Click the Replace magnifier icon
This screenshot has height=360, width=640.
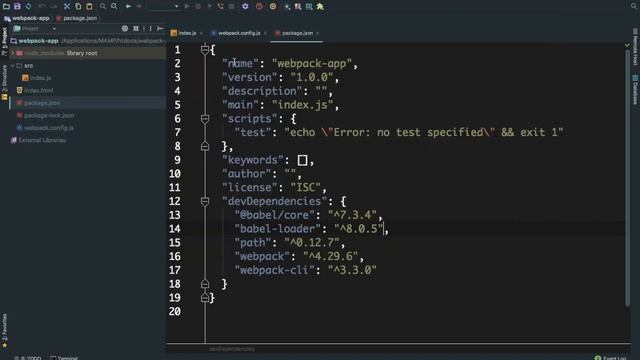[x=114, y=7]
